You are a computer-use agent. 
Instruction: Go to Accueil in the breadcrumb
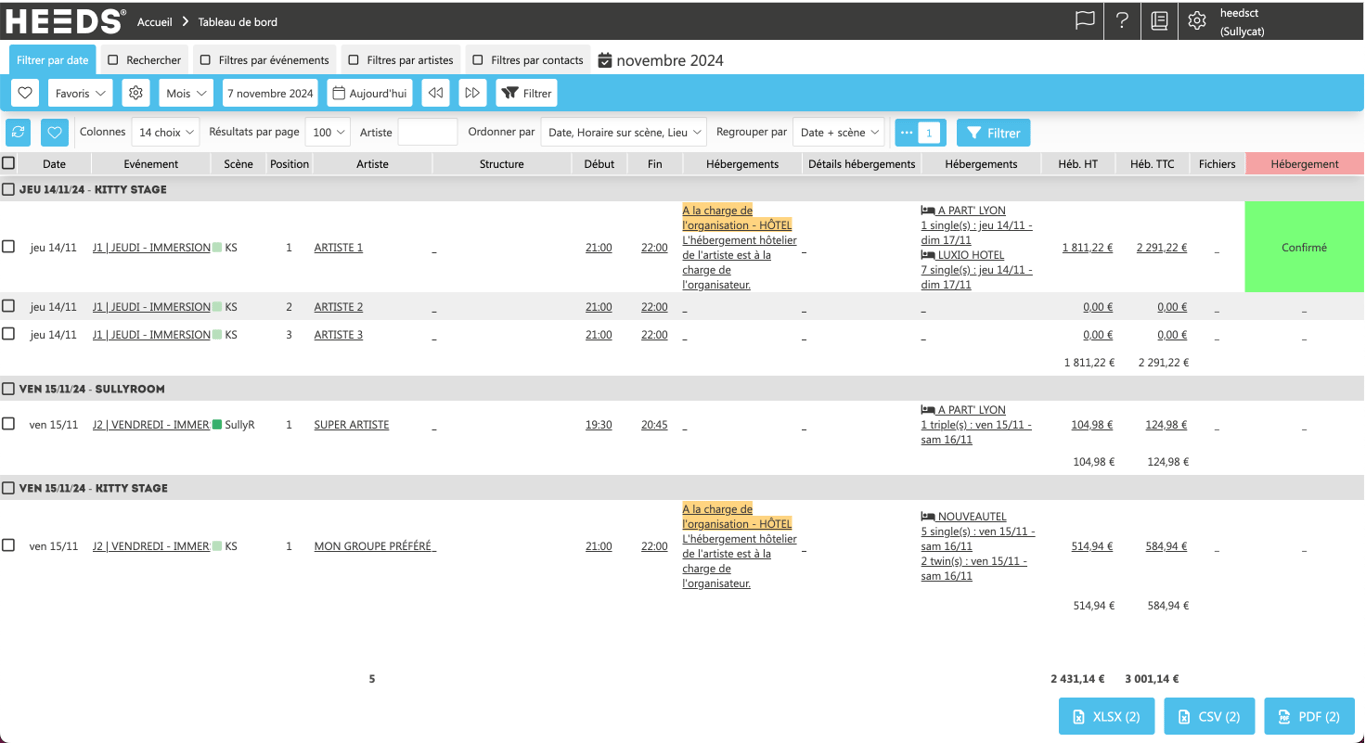(155, 22)
